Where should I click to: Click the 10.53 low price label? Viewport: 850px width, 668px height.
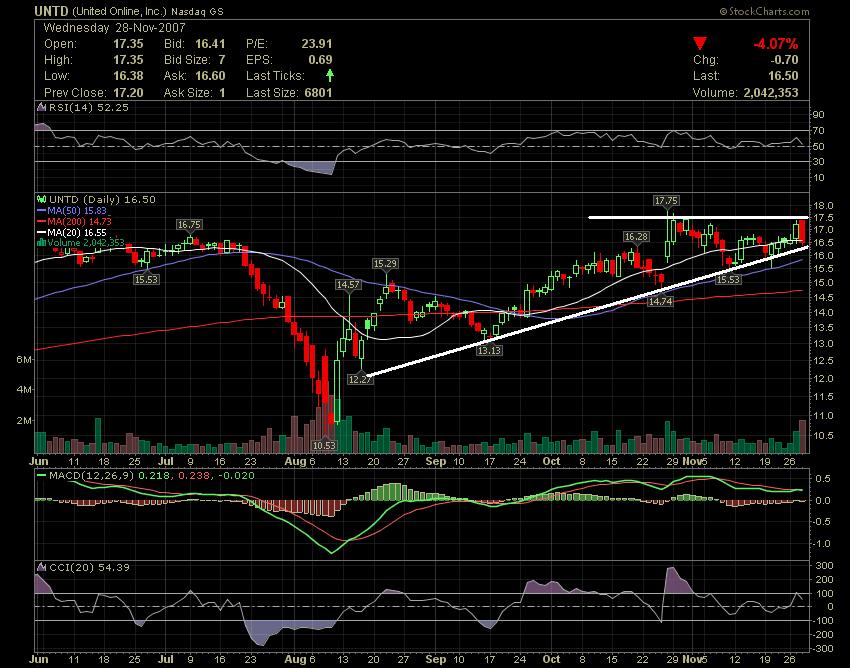point(324,445)
